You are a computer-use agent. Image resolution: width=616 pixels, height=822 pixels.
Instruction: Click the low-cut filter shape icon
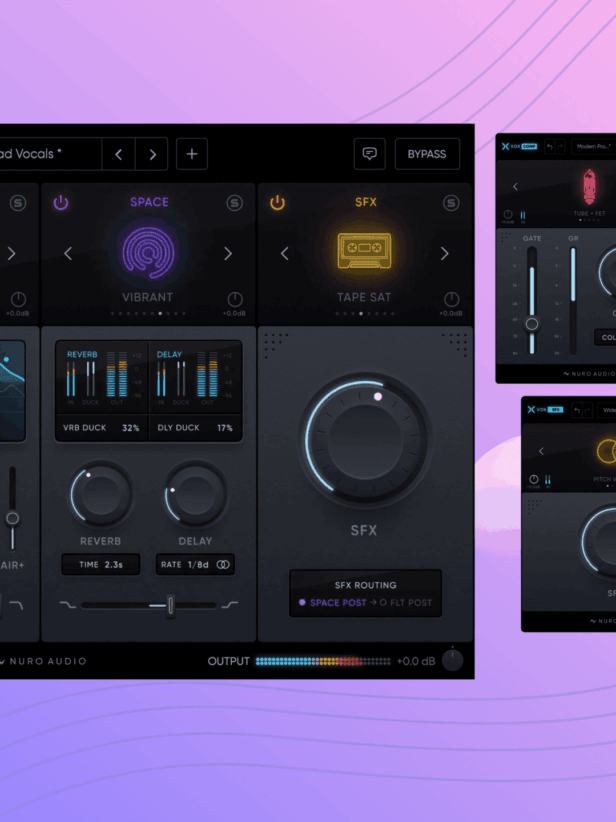(68, 605)
